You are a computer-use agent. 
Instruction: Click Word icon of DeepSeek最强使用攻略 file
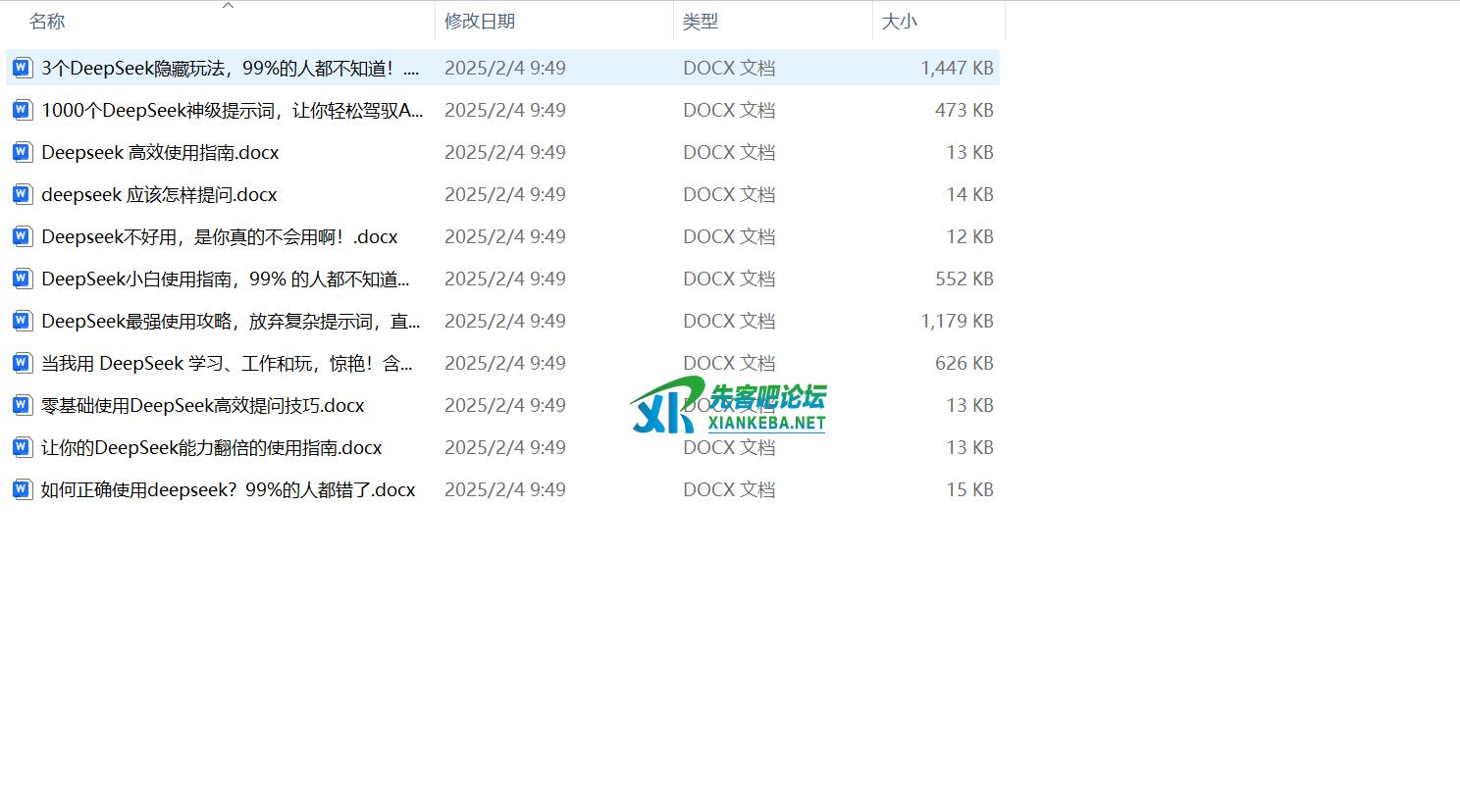pyautogui.click(x=22, y=321)
